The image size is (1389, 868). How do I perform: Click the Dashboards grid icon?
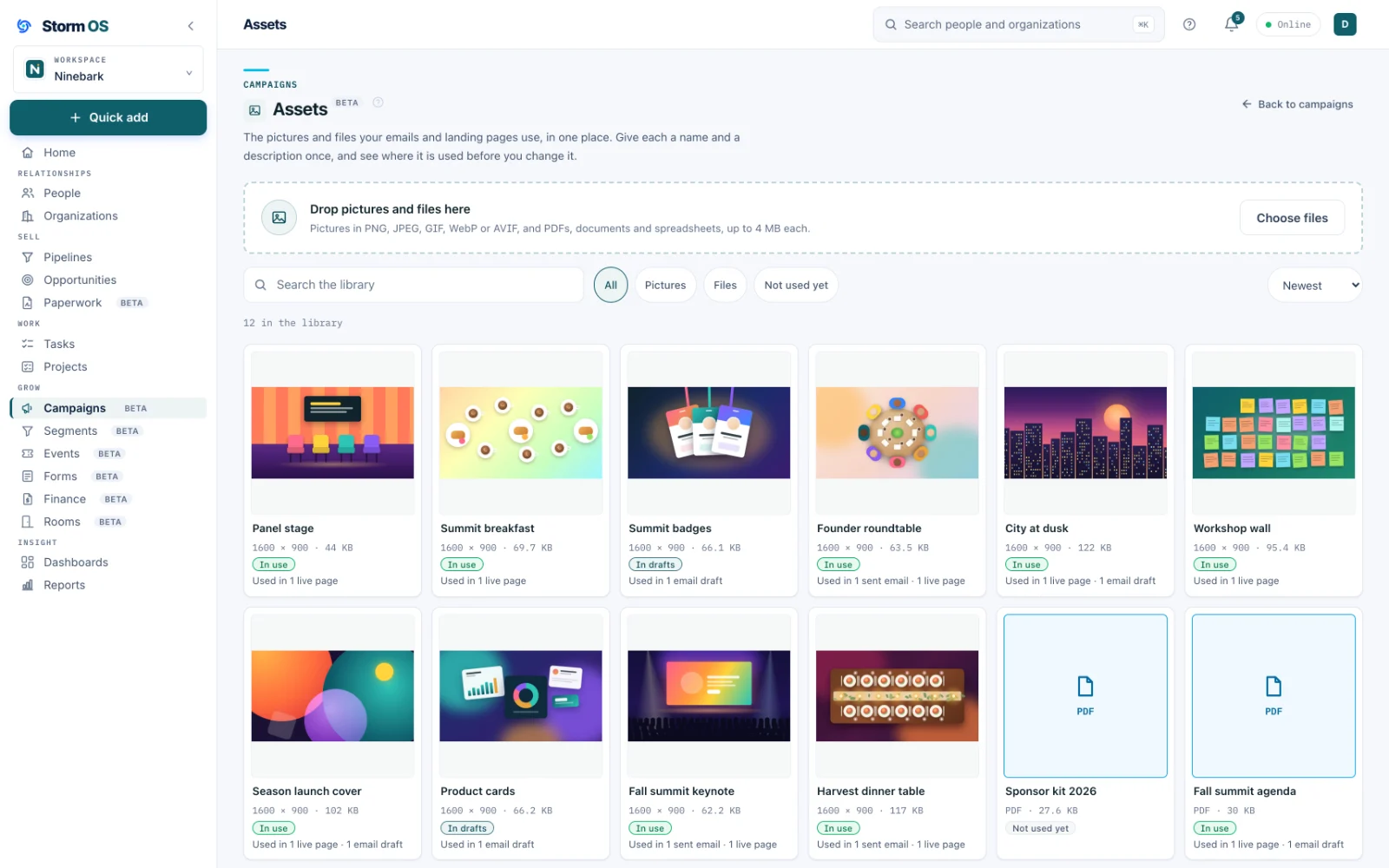click(28, 562)
